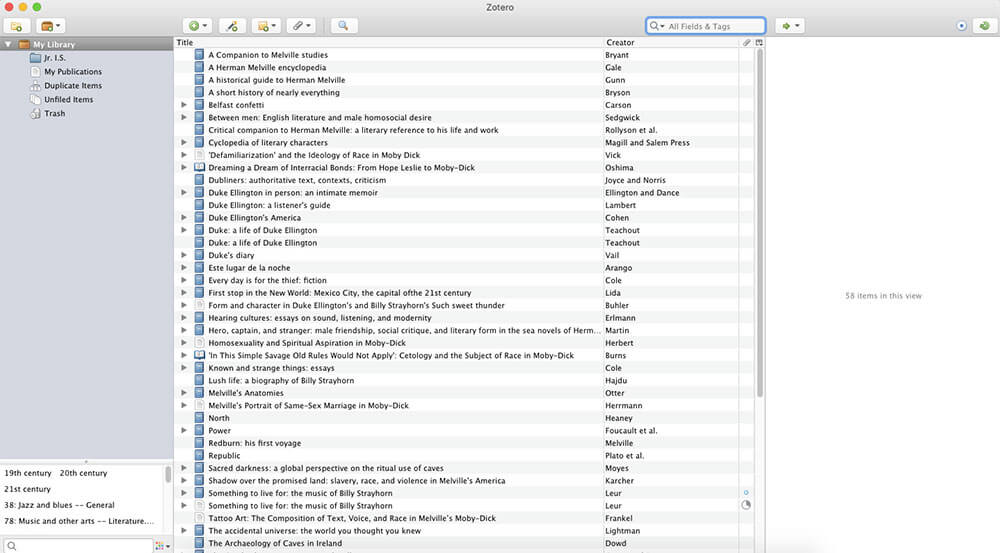Open the column picker icon
The image size is (1000, 553).
click(759, 43)
